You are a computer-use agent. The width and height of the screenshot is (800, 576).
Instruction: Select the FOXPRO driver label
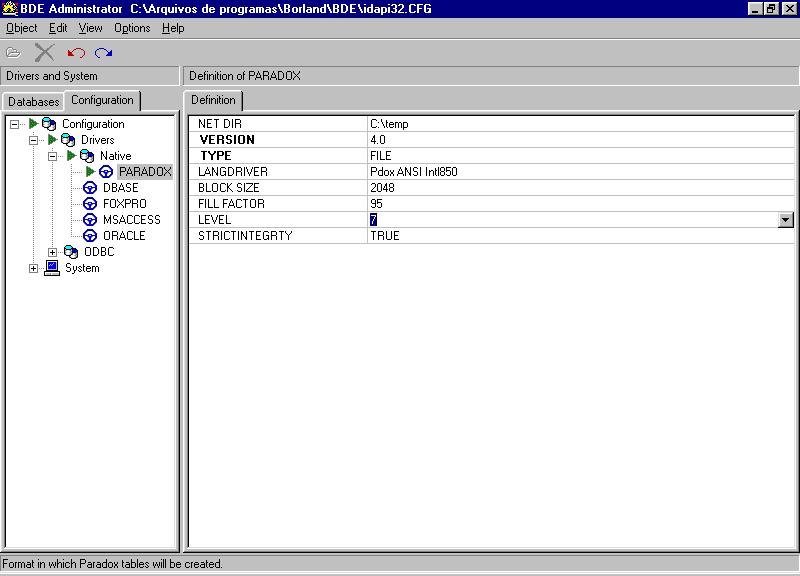[124, 204]
